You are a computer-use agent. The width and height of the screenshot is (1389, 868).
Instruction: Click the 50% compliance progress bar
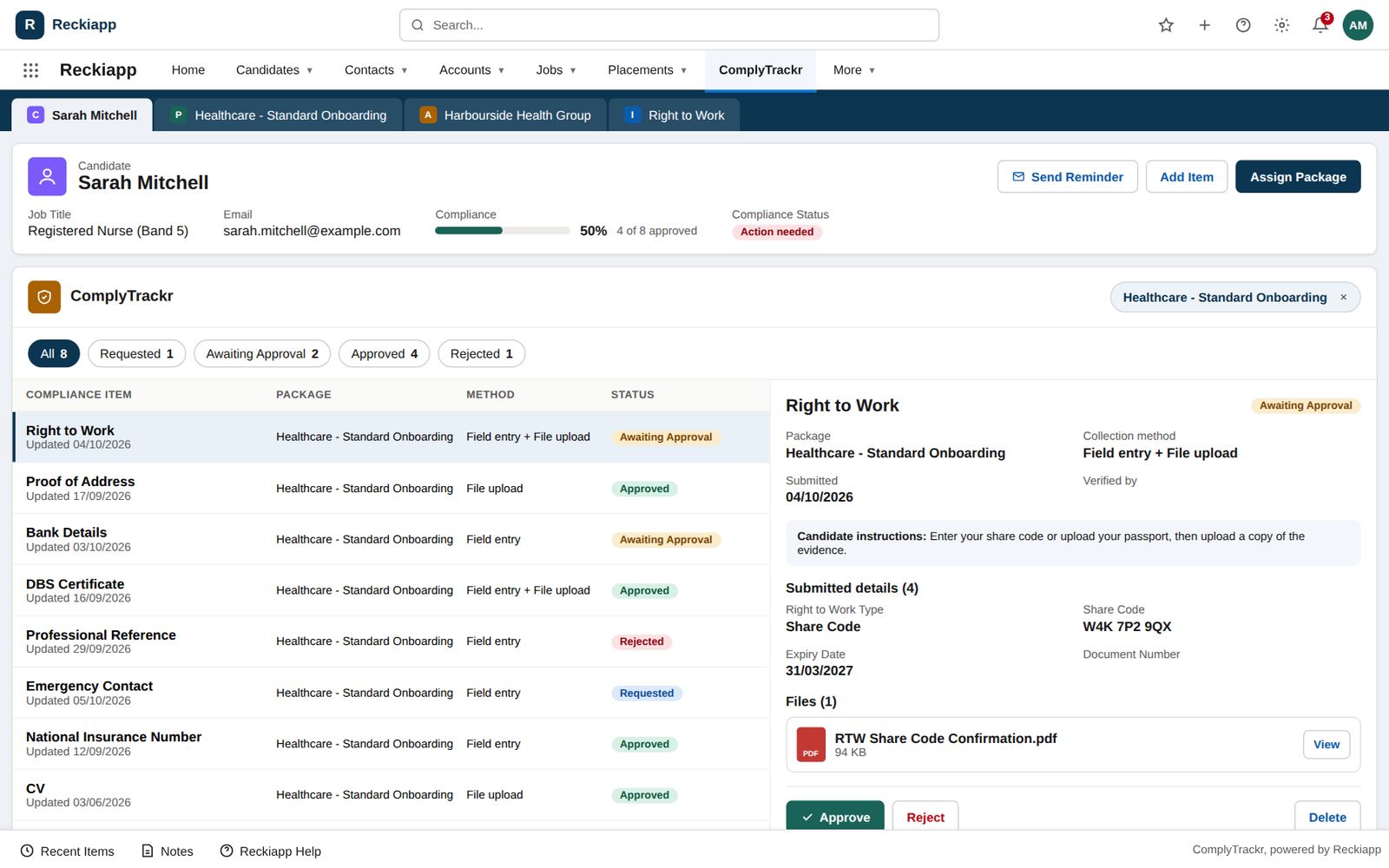click(503, 231)
